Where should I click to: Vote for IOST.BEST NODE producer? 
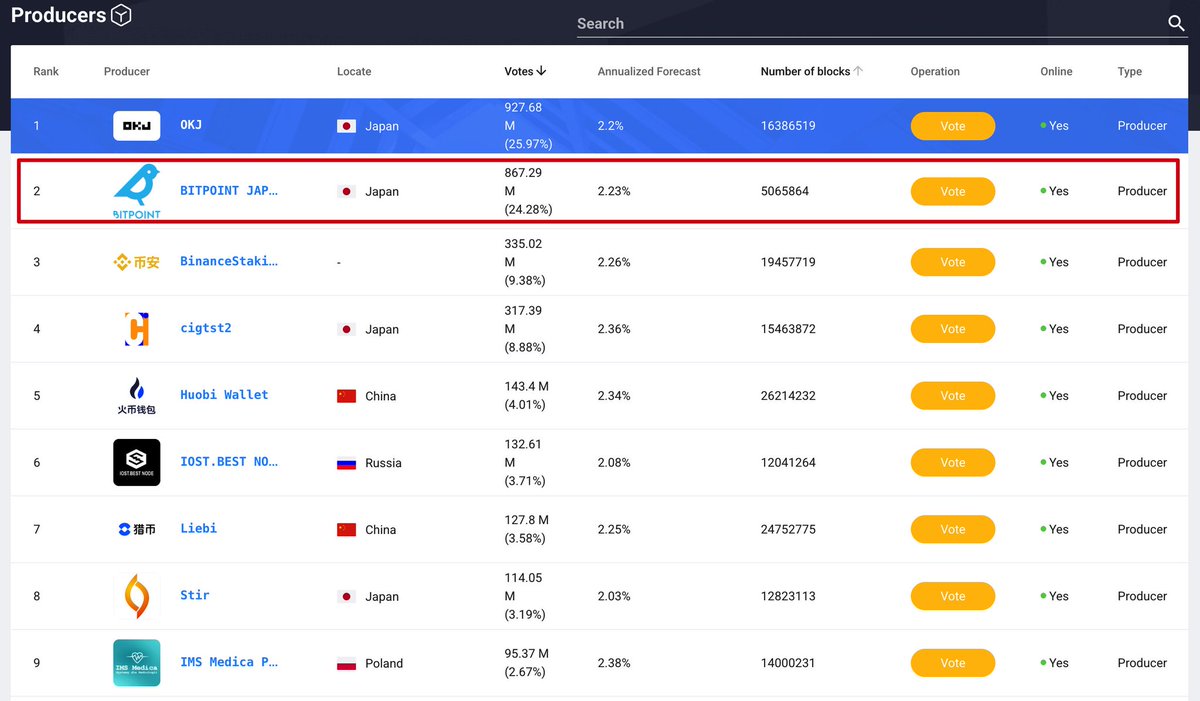tap(952, 463)
